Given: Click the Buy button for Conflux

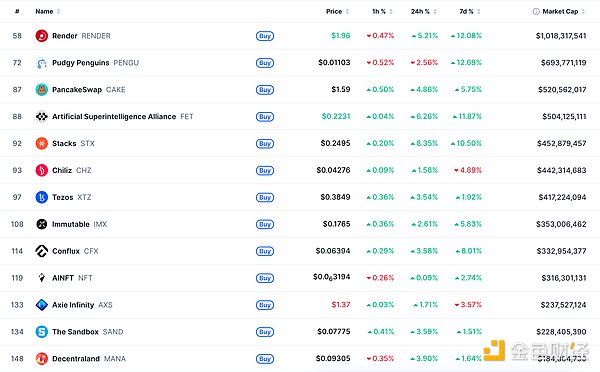Looking at the screenshot, I should (265, 251).
